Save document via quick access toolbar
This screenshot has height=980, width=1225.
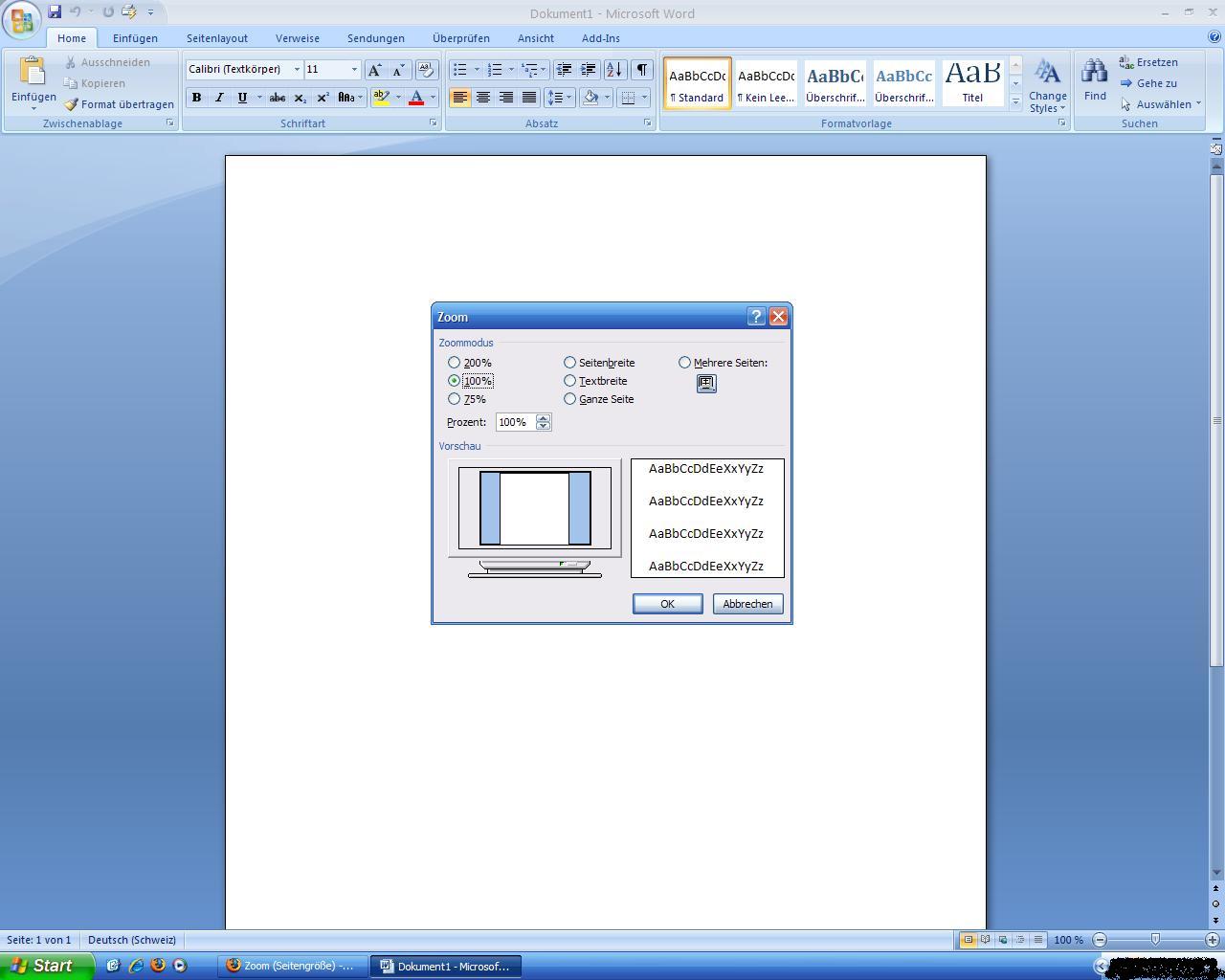point(55,12)
